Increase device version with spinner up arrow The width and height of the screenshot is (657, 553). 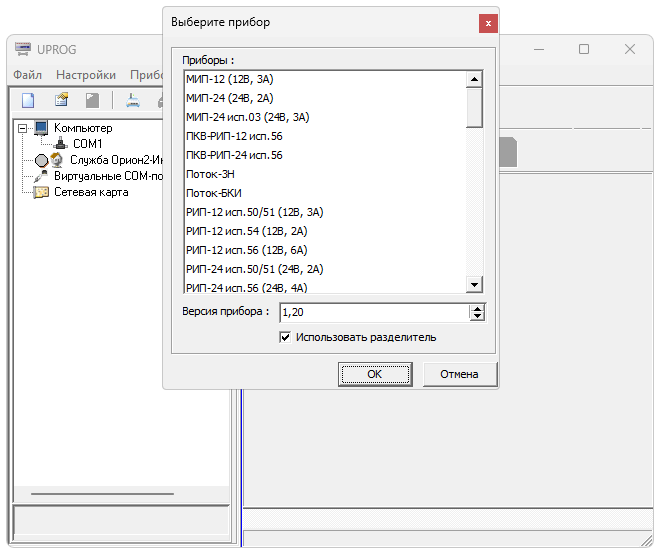tap(477, 309)
